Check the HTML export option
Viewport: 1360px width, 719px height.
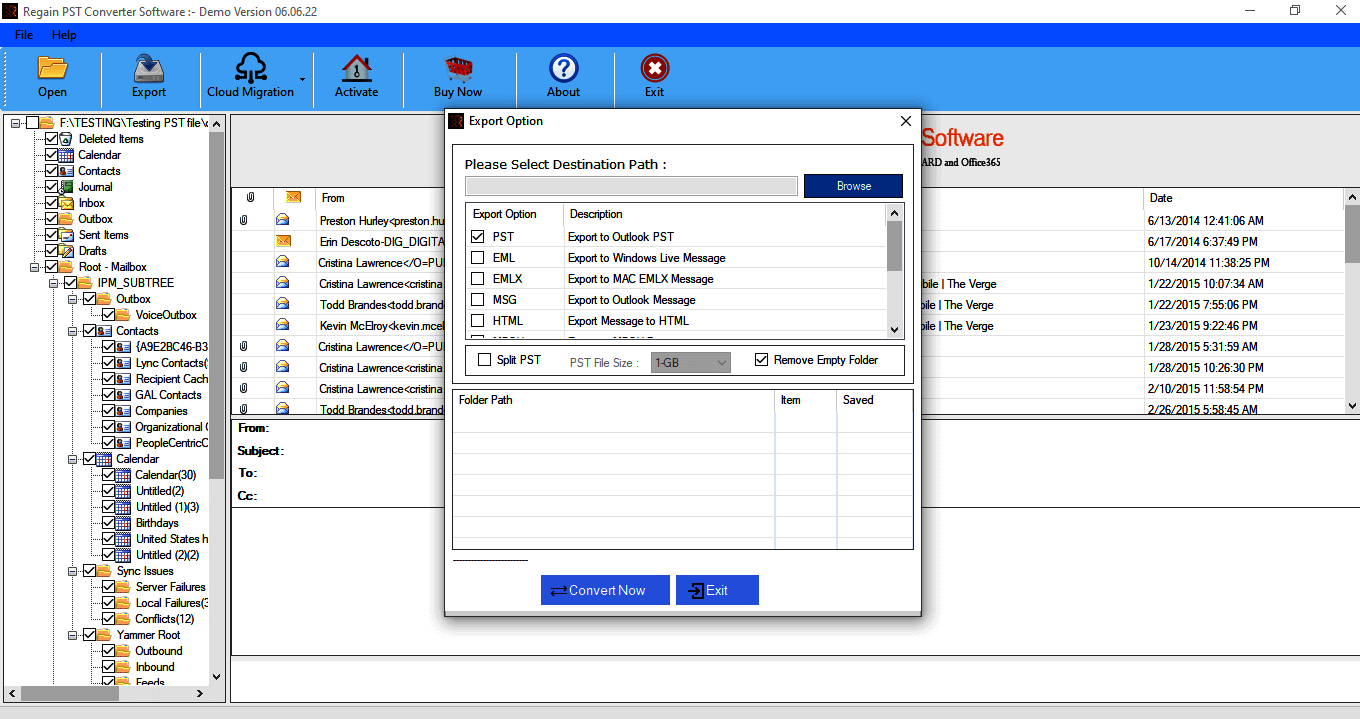click(x=478, y=321)
